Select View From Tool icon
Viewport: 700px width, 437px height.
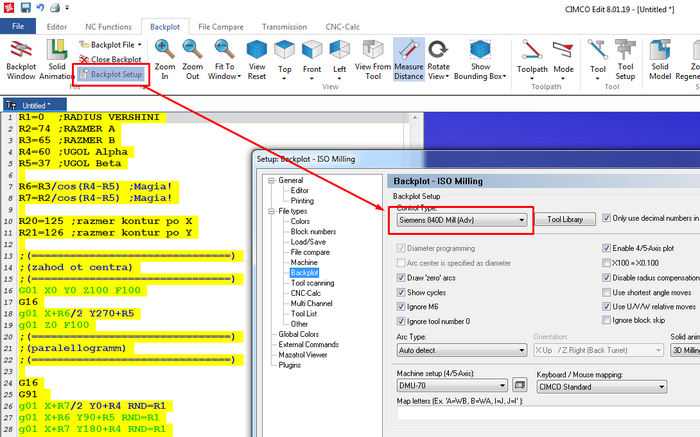coord(373,58)
